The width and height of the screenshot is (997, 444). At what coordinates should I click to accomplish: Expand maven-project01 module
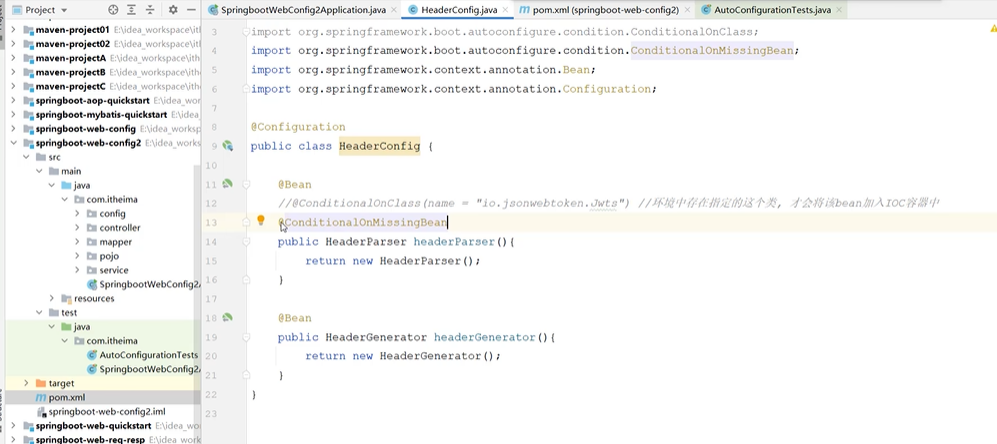tap(13, 30)
